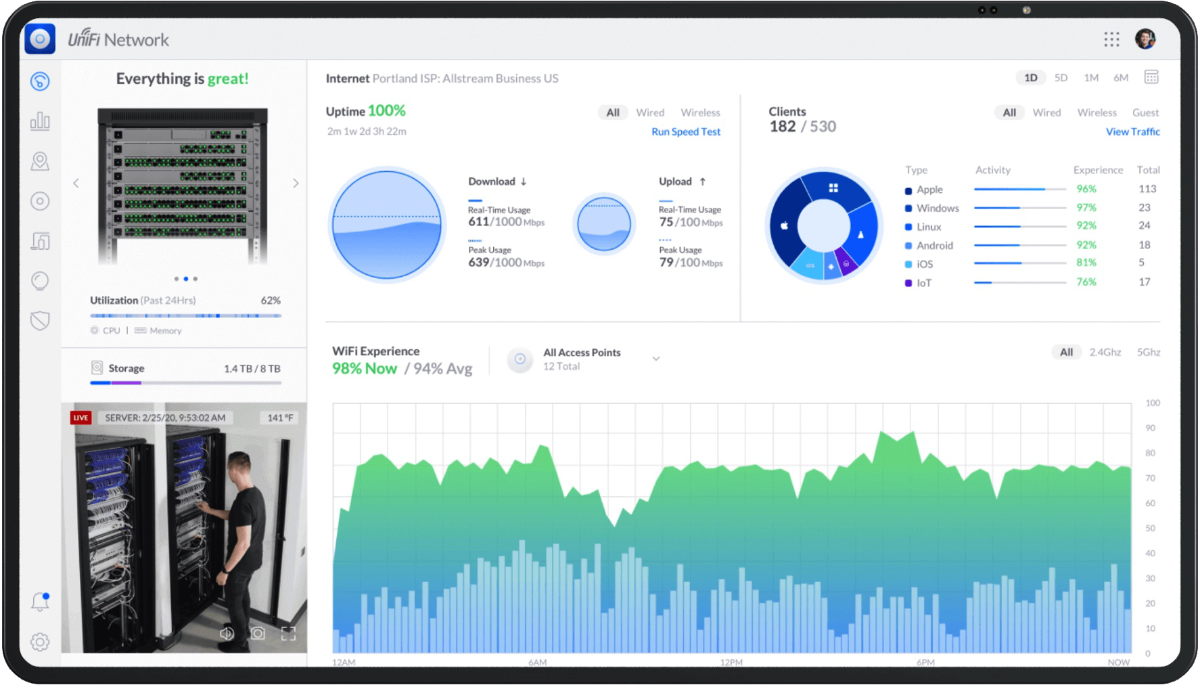Switch time range to 1M
1200x685 pixels.
1091,78
